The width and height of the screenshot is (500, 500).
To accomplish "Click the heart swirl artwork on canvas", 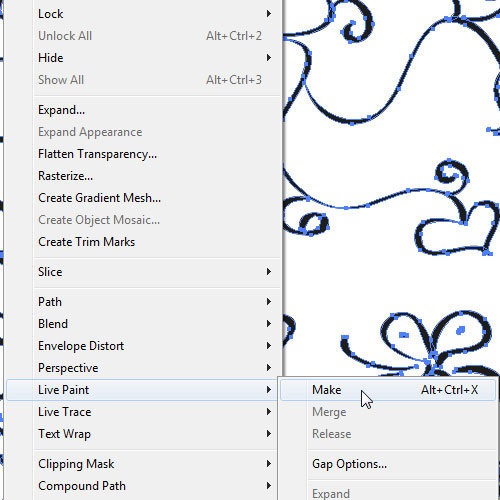I will click(457, 228).
